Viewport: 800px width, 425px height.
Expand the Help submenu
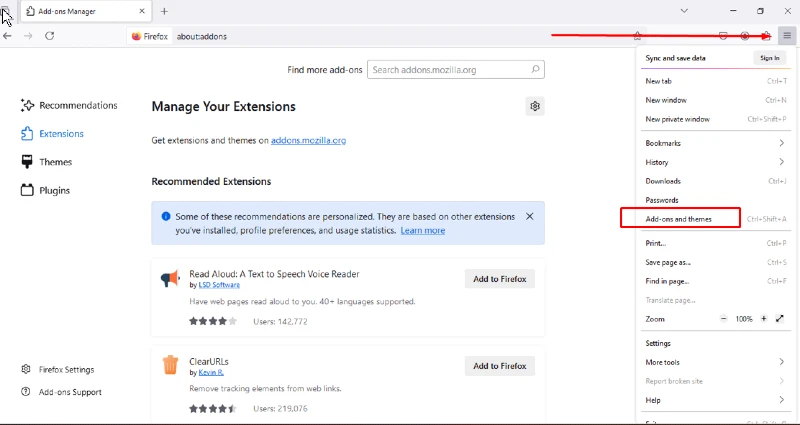pyautogui.click(x=714, y=400)
